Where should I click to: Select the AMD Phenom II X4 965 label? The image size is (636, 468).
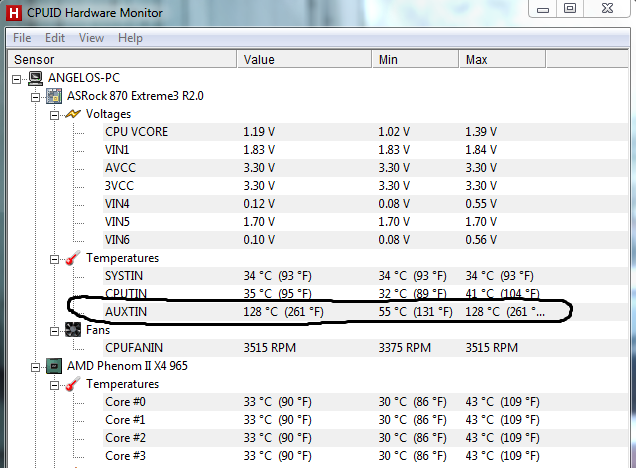coord(127,366)
